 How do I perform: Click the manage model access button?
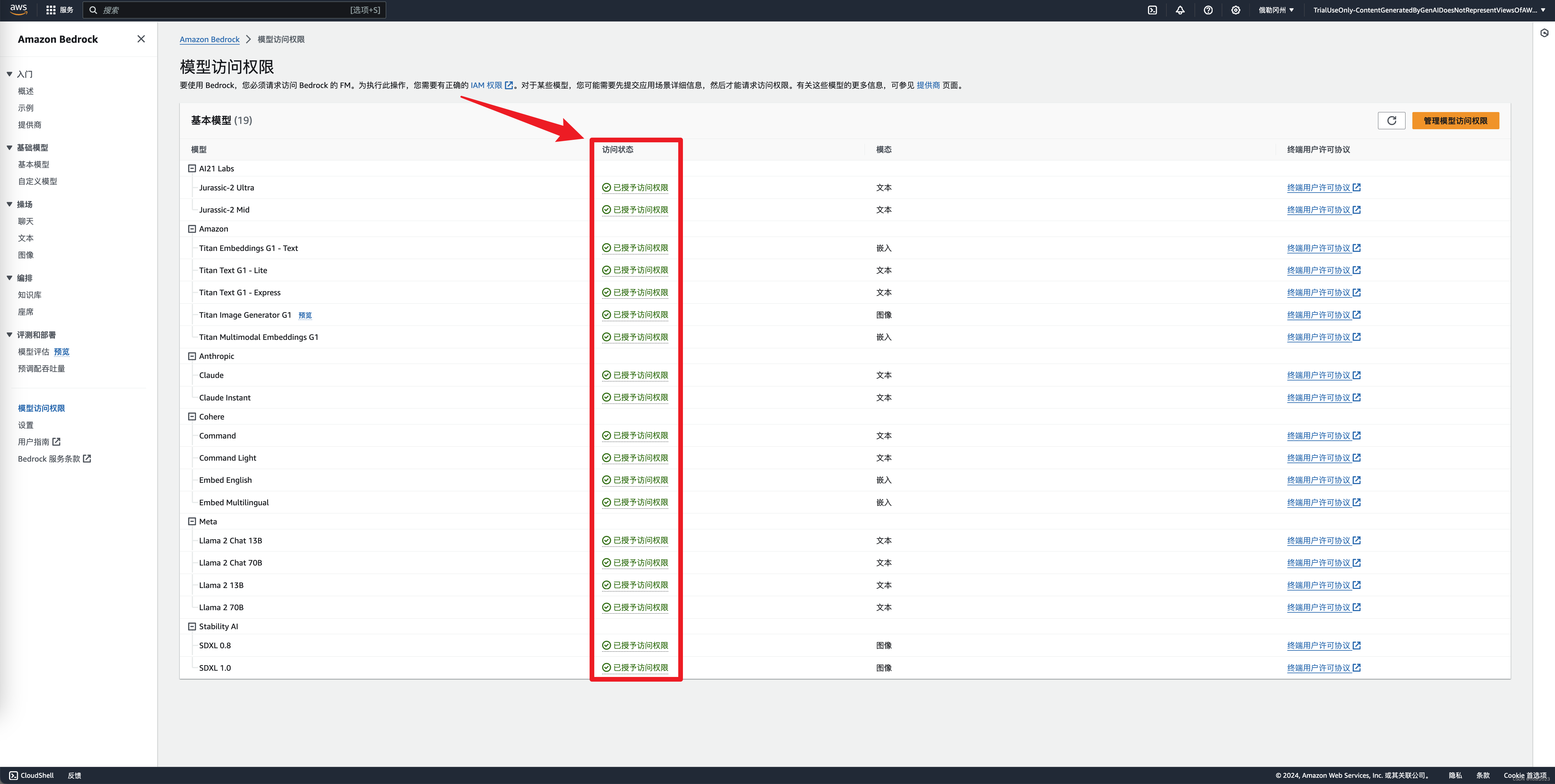click(1455, 120)
